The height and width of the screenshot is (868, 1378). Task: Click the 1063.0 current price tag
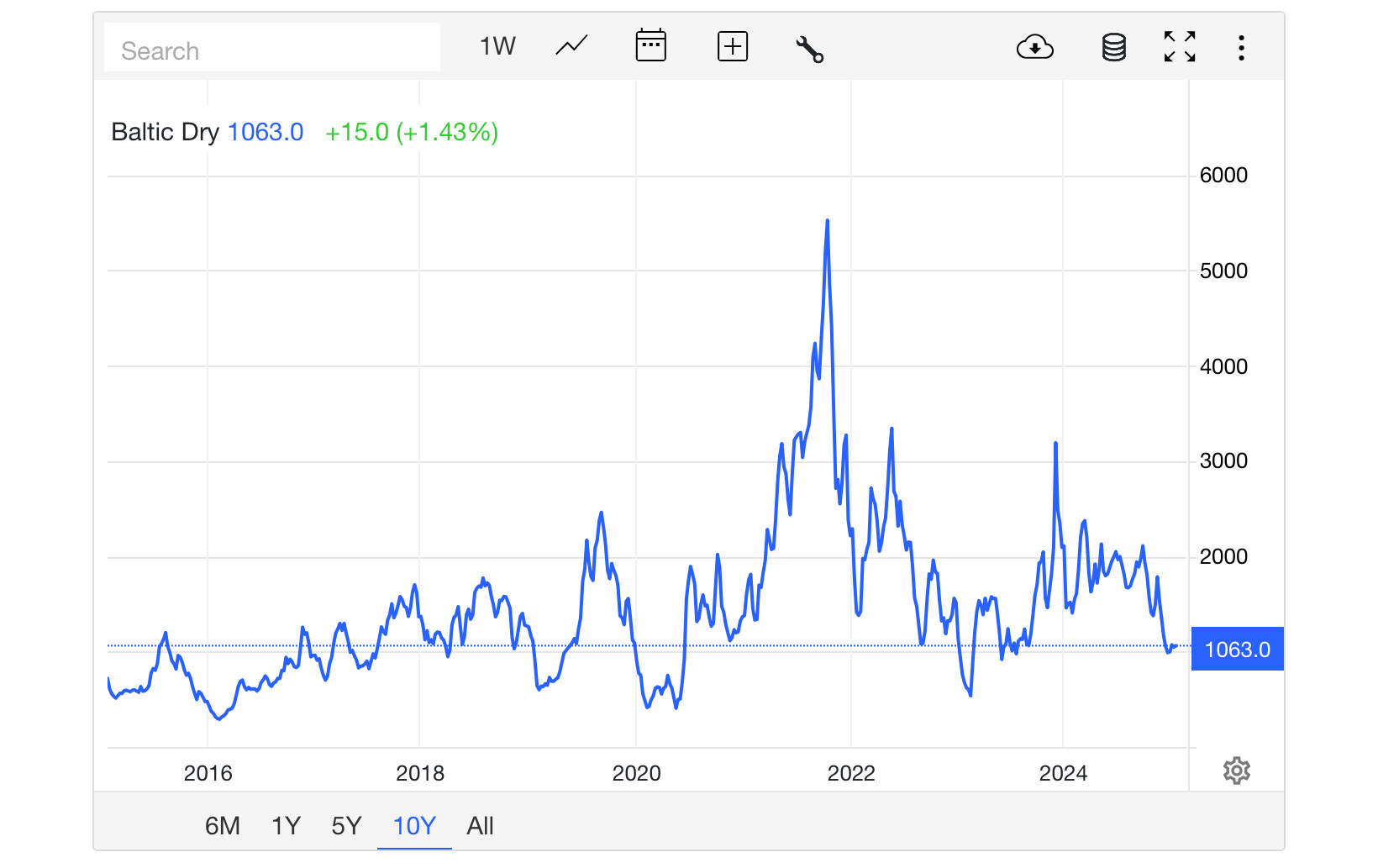coord(1237,649)
